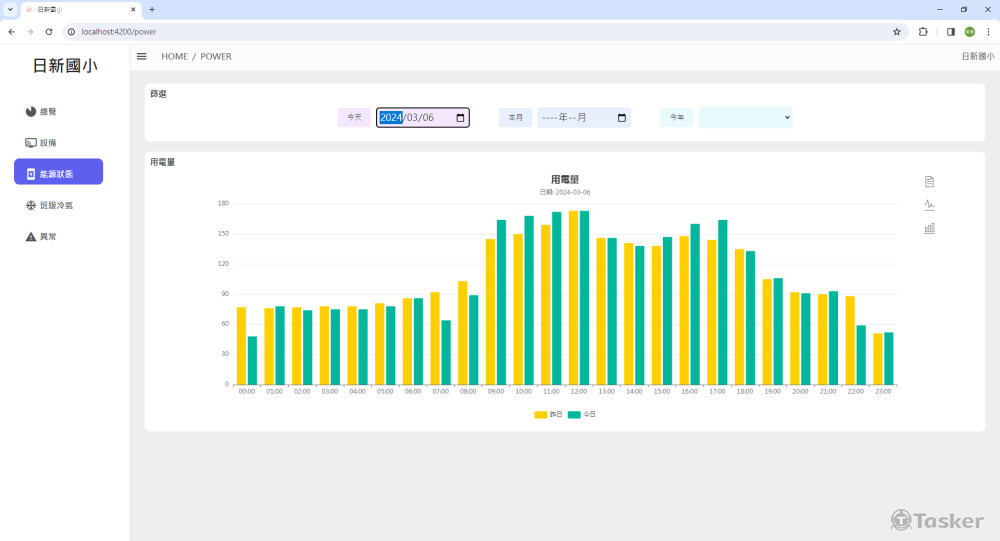Open 班級冷氣 sidebar item

[x=56, y=205]
